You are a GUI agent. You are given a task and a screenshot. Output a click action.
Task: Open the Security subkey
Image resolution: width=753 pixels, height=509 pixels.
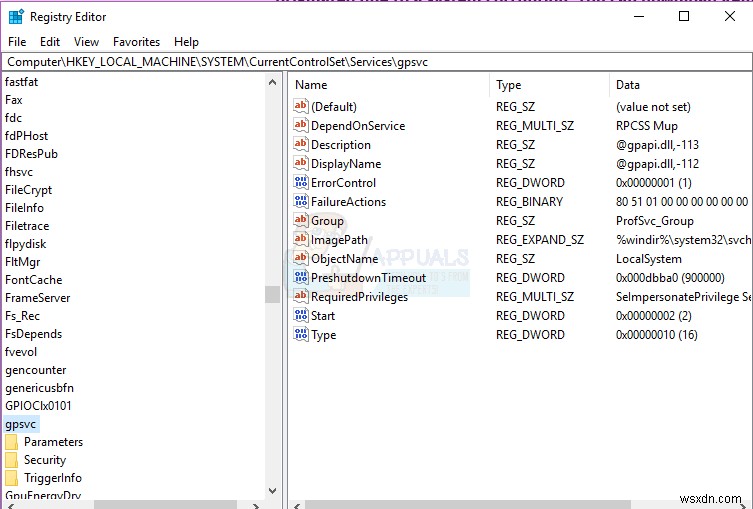pyautogui.click(x=45, y=460)
